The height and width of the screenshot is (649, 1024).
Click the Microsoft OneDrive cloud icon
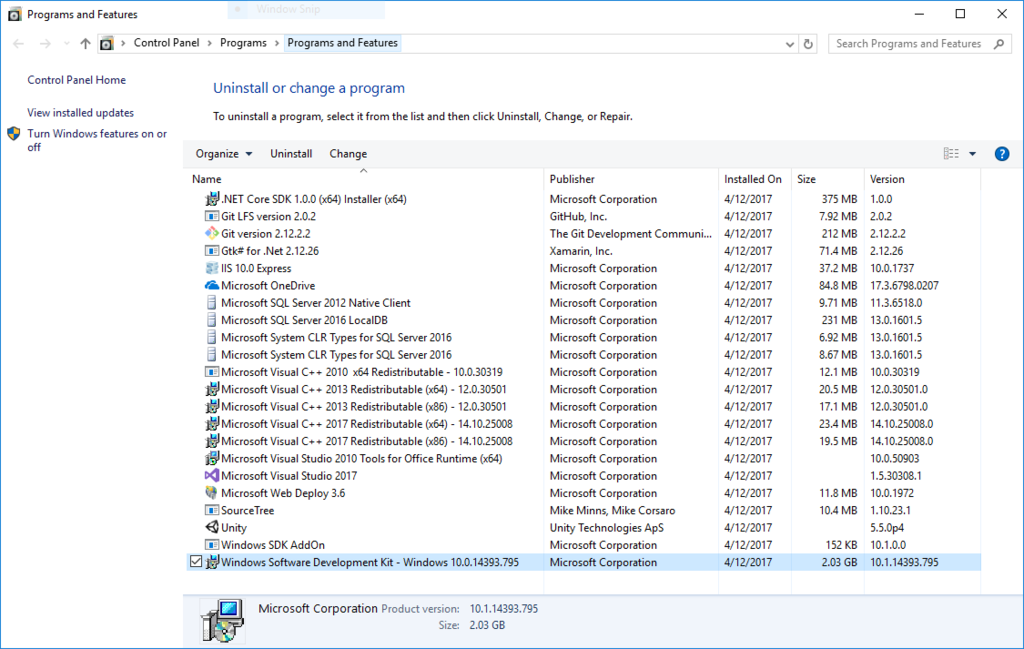coord(212,285)
